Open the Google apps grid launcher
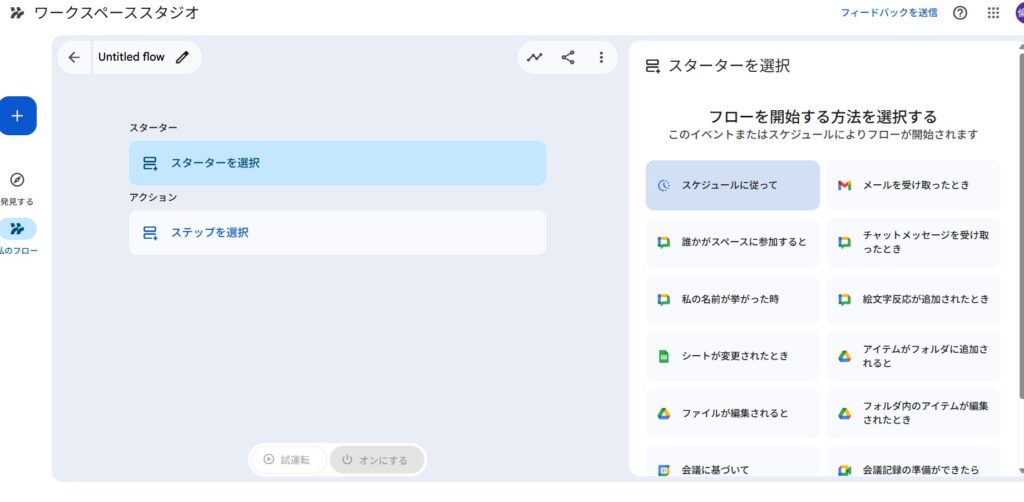The height and width of the screenshot is (502, 1024). coord(993,13)
